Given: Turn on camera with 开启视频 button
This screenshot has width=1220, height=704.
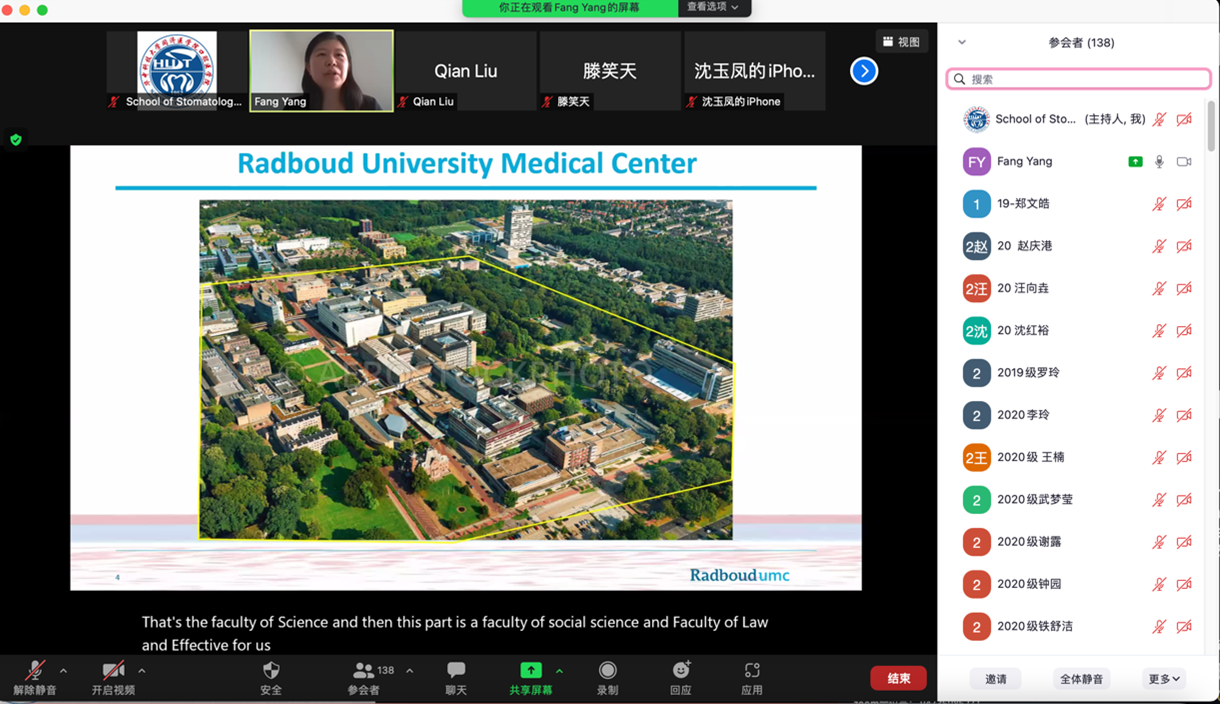Looking at the screenshot, I should coord(113,677).
